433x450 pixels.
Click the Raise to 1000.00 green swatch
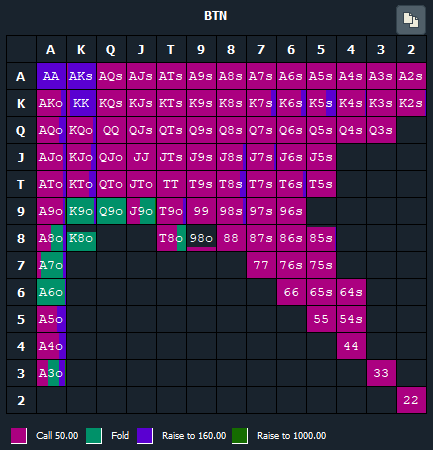pyautogui.click(x=240, y=436)
